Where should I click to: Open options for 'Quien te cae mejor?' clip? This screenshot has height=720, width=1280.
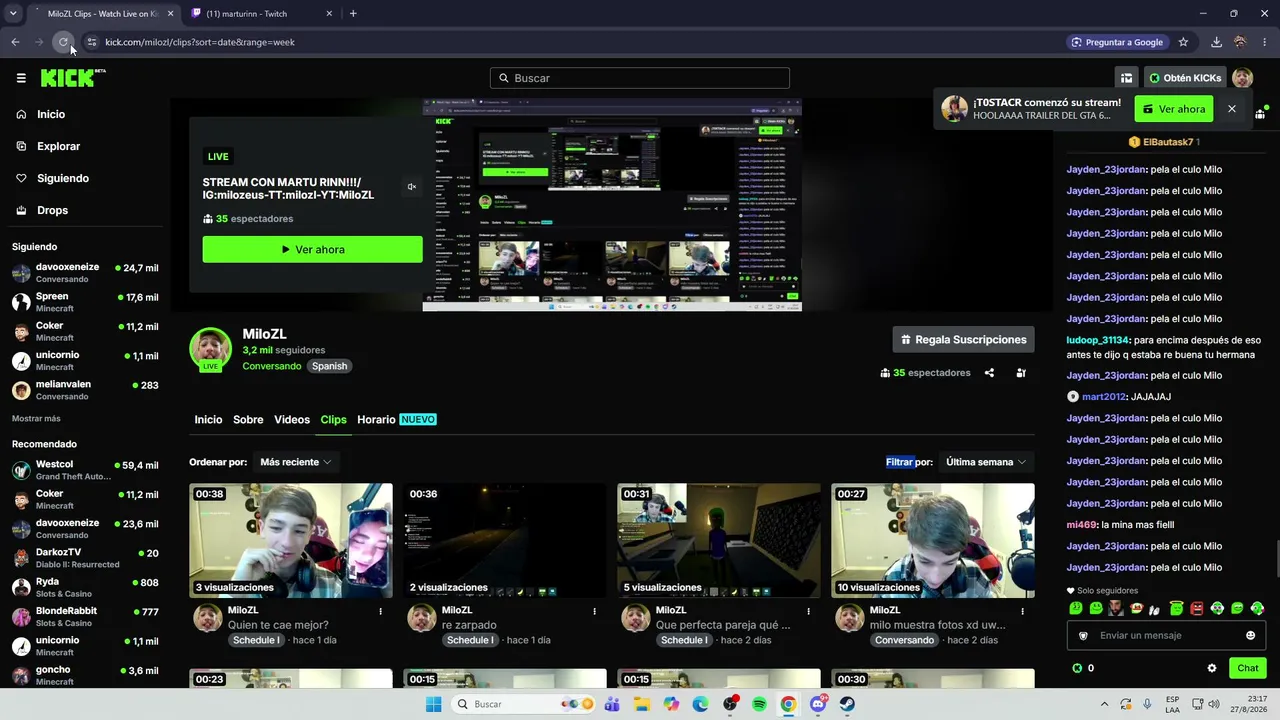click(380, 611)
